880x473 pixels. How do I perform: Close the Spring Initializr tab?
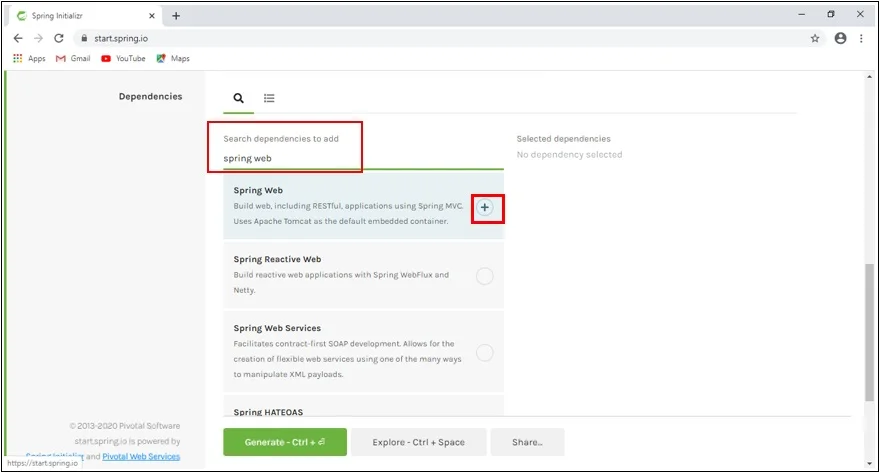click(152, 16)
